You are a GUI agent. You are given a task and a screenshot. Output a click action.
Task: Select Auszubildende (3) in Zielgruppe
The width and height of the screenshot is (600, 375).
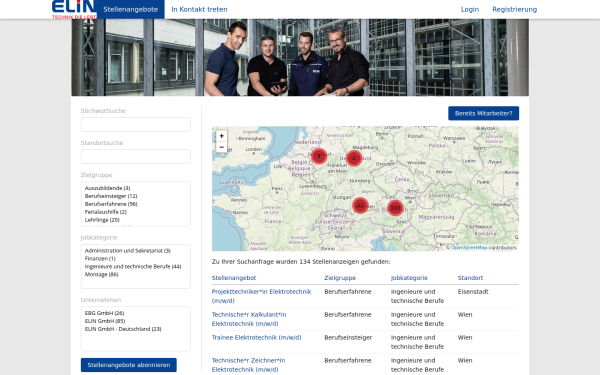(108, 188)
